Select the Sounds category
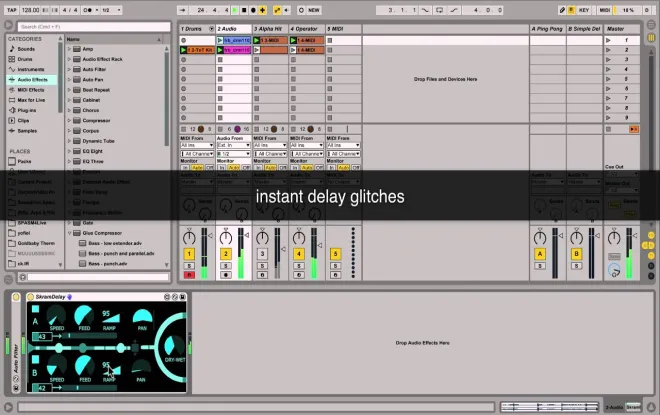The image size is (660, 415). tap(26, 49)
